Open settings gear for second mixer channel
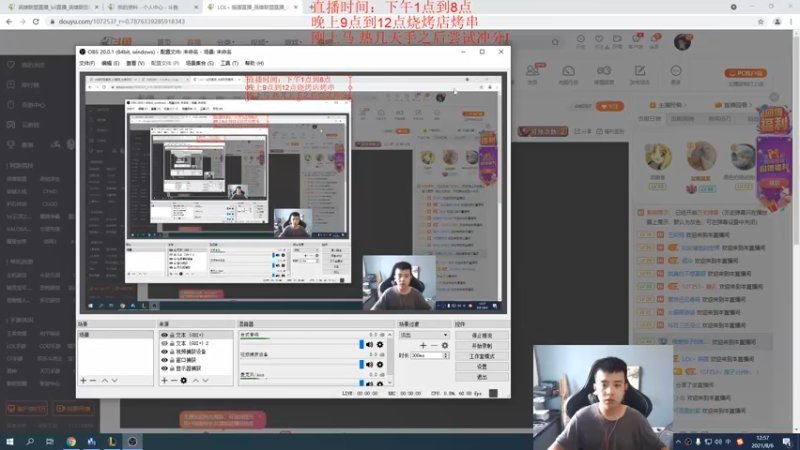 [380, 364]
